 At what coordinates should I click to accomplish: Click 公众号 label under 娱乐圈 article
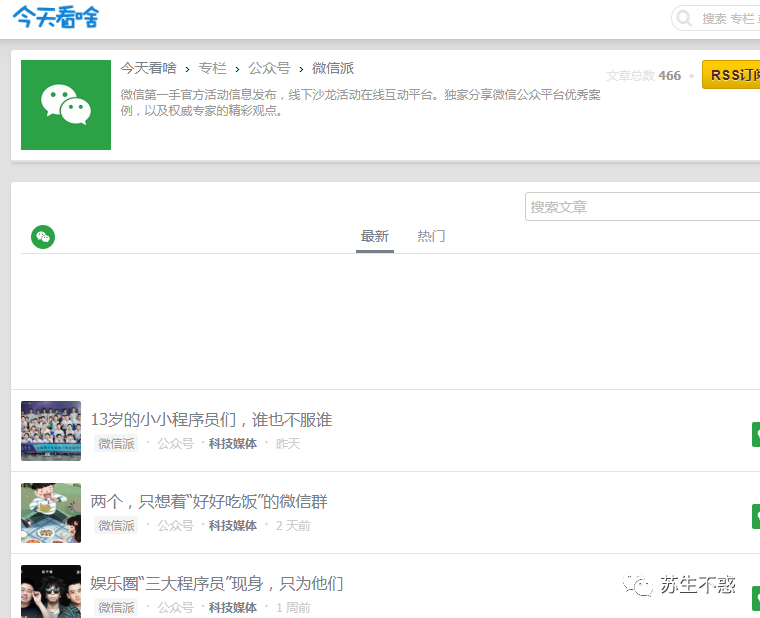tap(175, 607)
